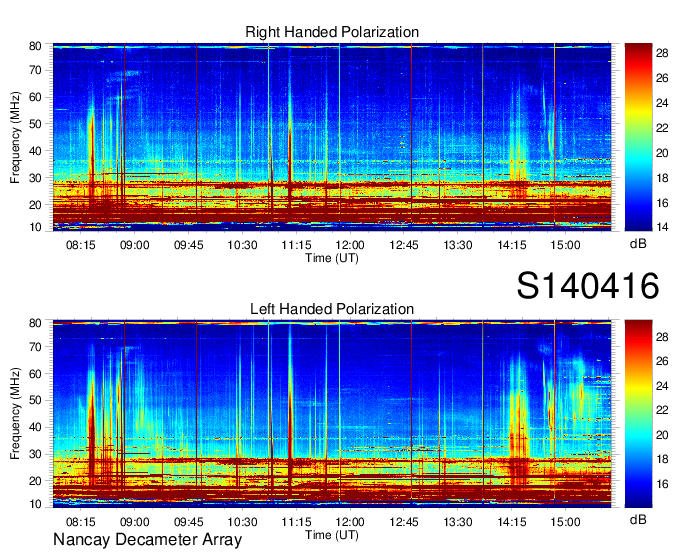Click 13:30 time tick under Left Handed plot
The width and height of the screenshot is (680, 552).
(x=458, y=522)
